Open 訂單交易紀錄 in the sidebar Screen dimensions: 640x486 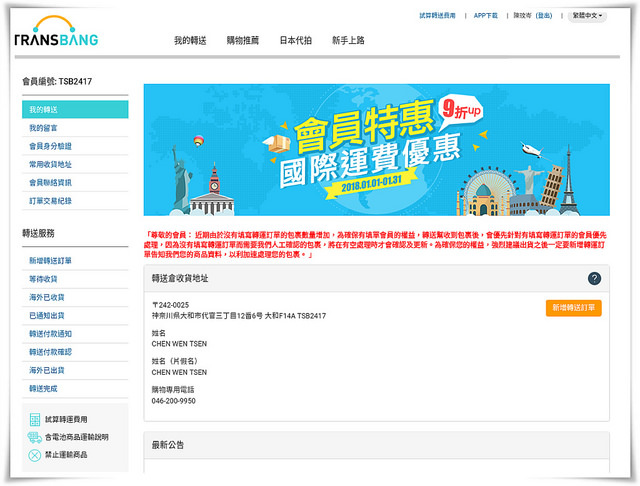[x=75, y=201]
